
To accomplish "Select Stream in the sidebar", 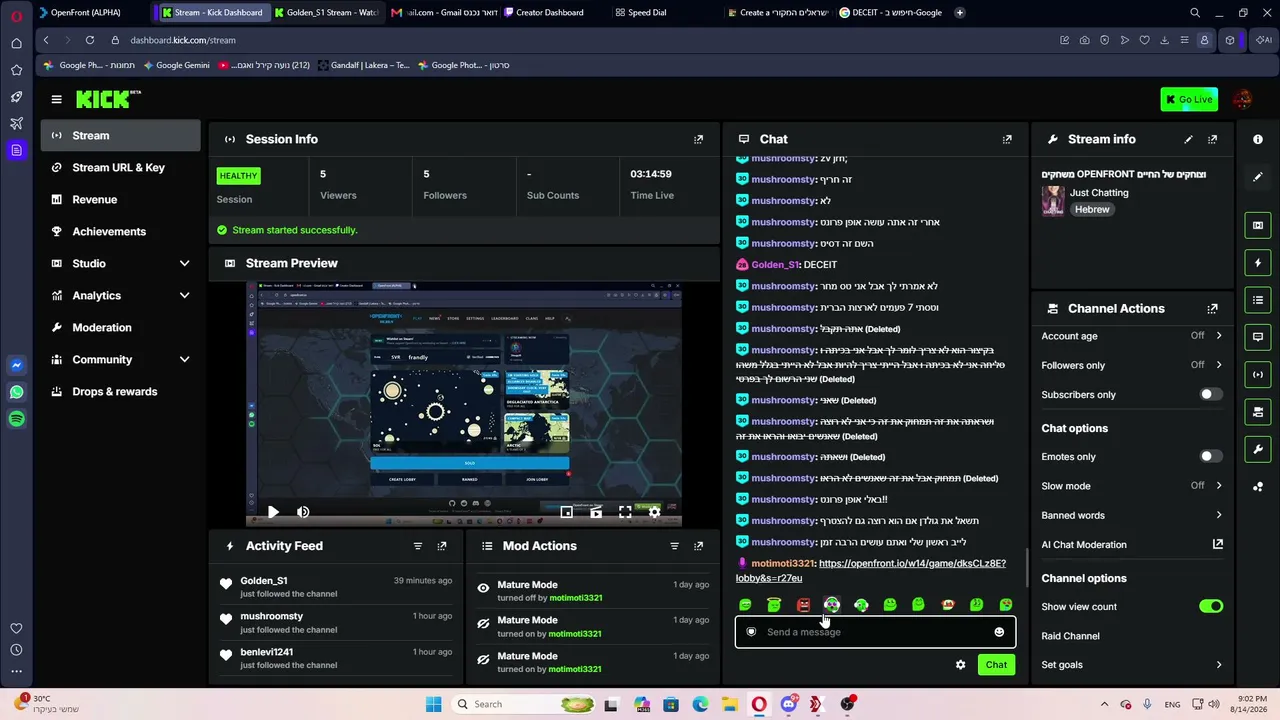I will click(121, 135).
